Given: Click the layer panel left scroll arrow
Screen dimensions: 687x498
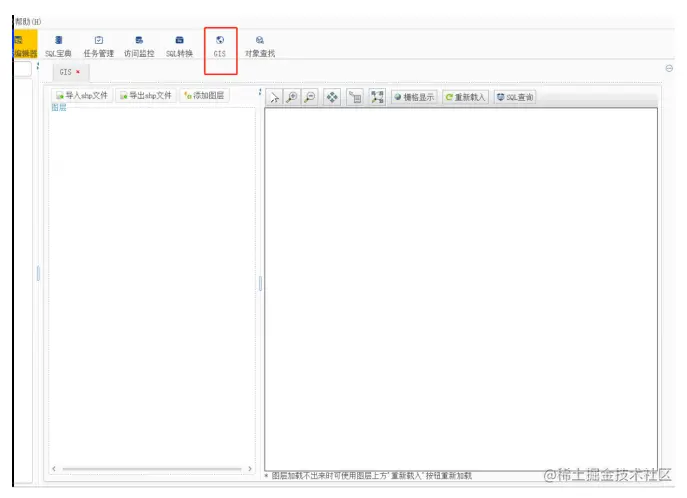Looking at the screenshot, I should 53,469.
